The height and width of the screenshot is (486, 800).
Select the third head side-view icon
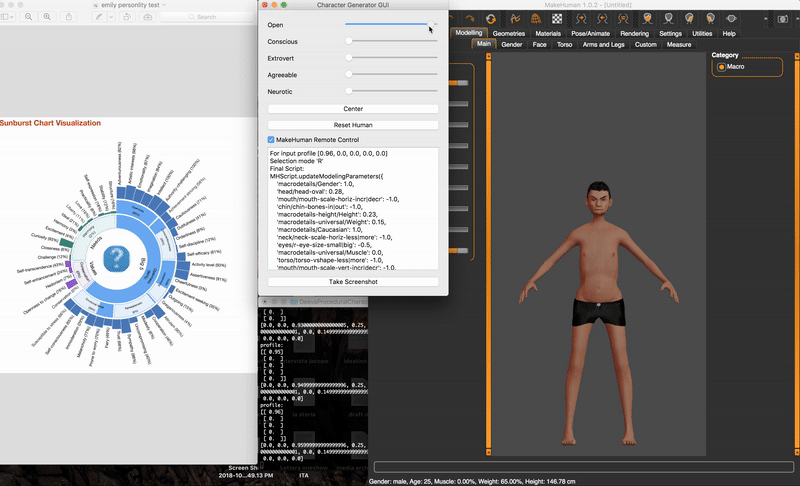pyautogui.click(x=689, y=19)
